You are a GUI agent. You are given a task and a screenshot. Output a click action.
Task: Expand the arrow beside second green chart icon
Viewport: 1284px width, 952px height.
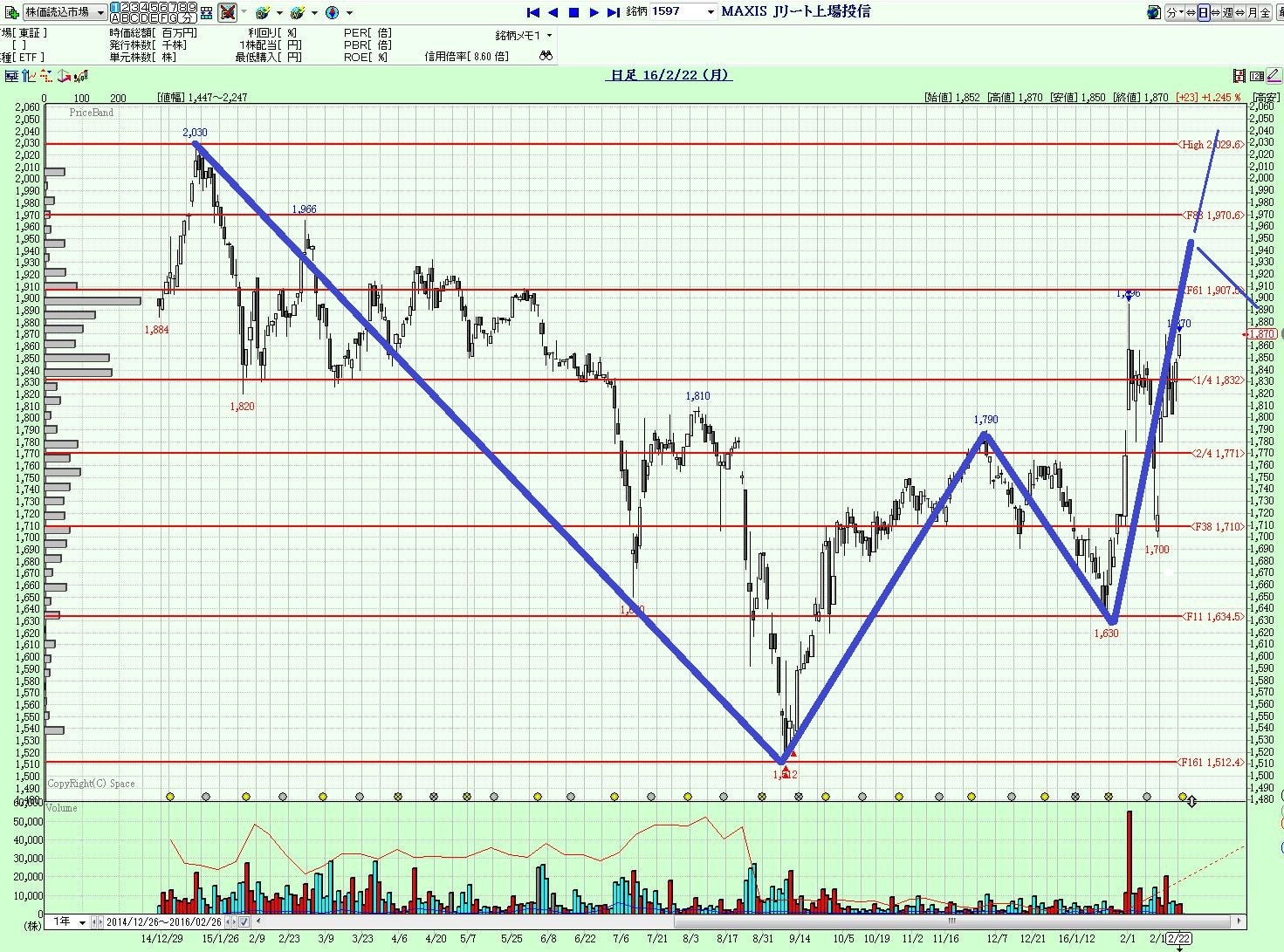pos(314,13)
